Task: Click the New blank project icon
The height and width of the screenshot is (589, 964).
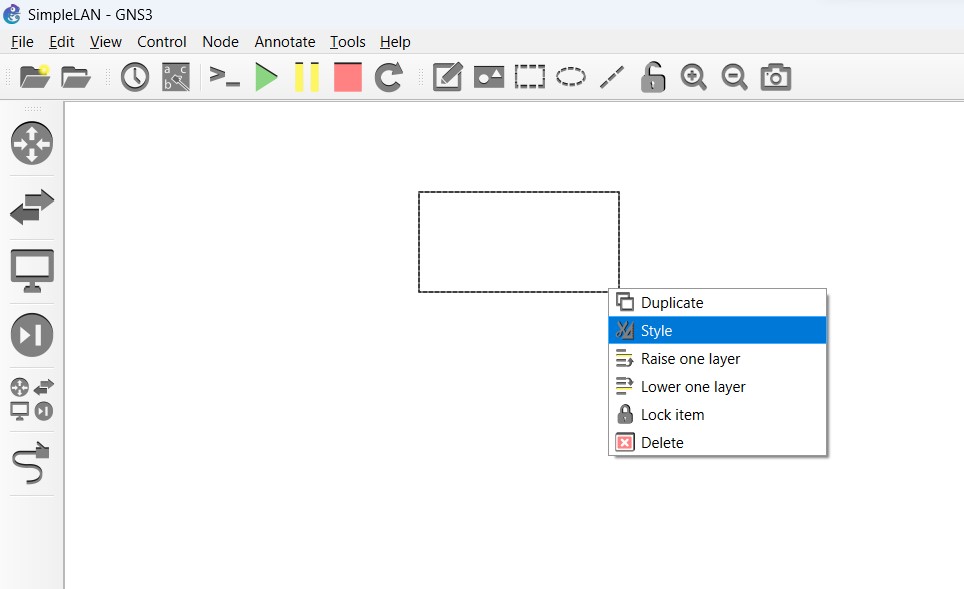Action: click(34, 77)
